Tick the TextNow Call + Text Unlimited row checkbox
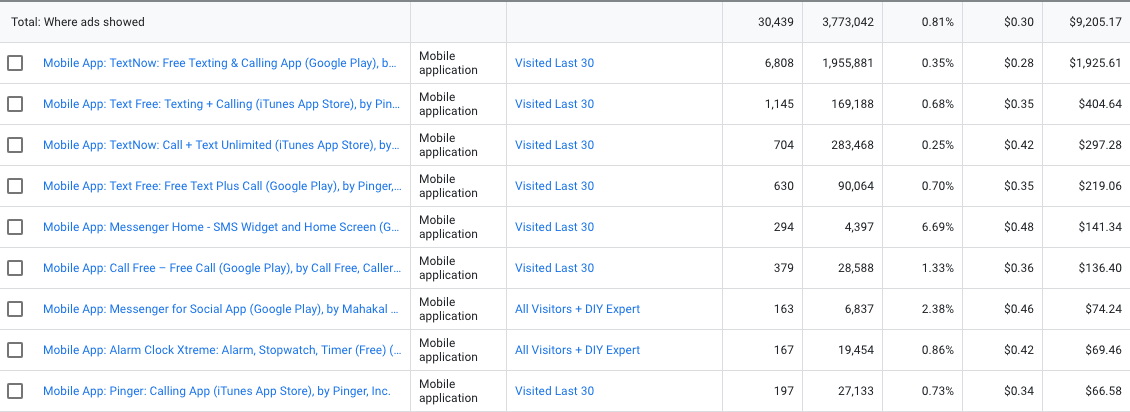 click(x=15, y=145)
